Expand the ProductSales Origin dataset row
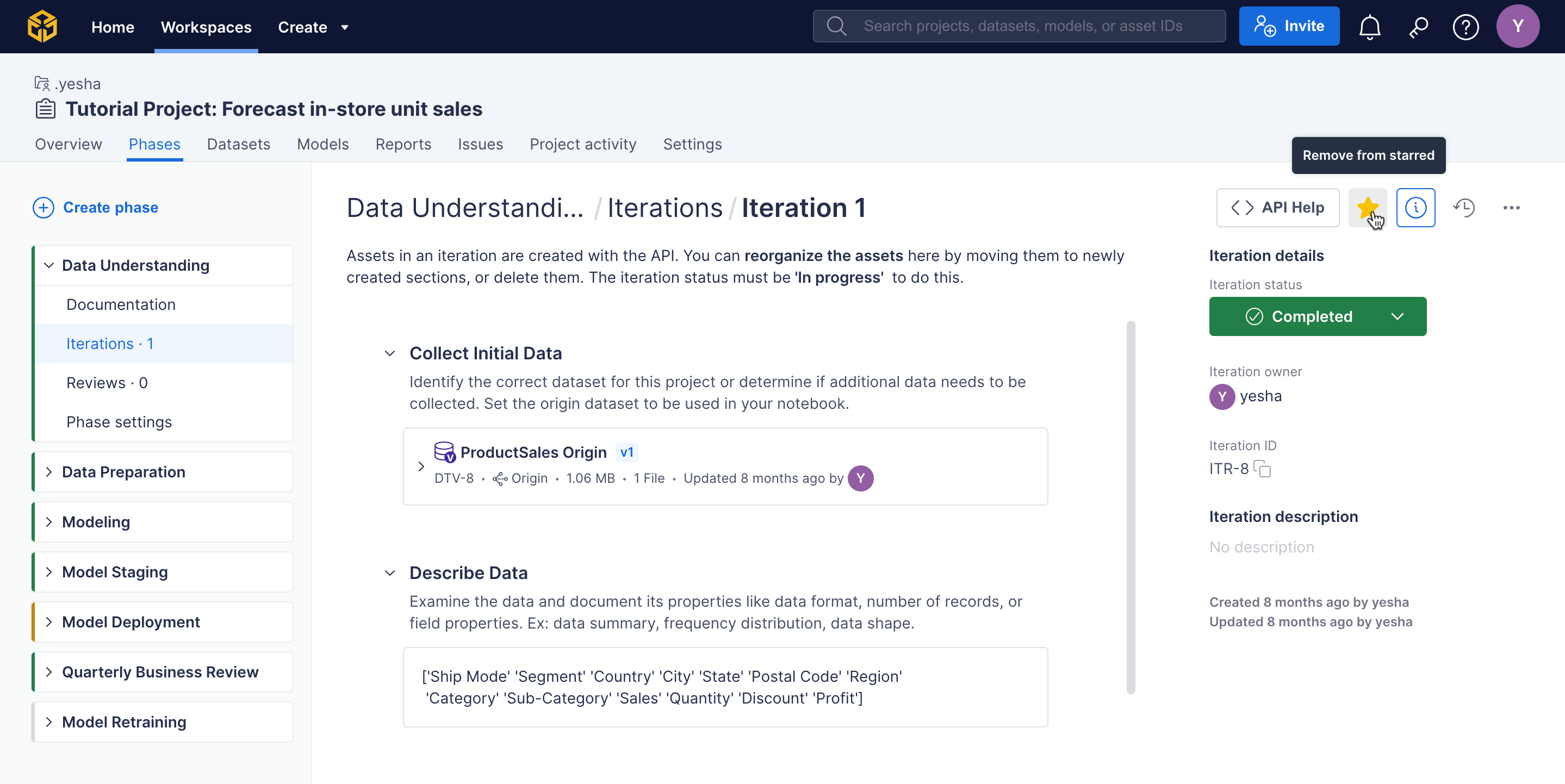Image resolution: width=1565 pixels, height=784 pixels. coord(421,466)
